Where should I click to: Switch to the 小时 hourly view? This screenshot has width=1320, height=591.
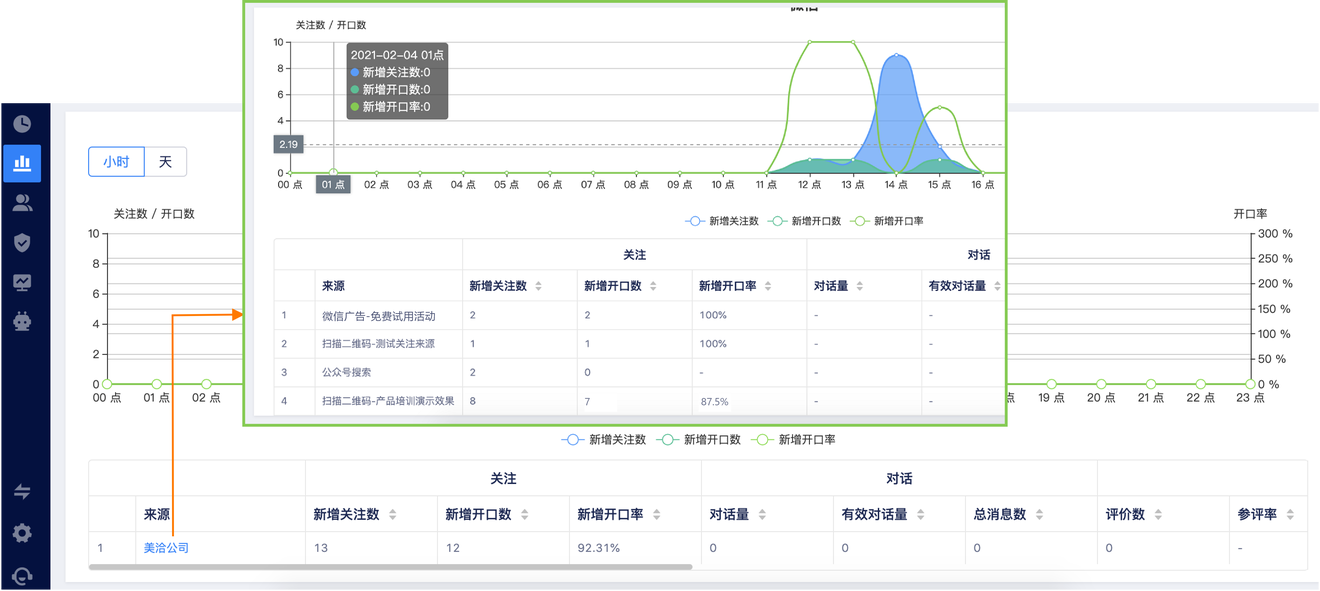(117, 161)
